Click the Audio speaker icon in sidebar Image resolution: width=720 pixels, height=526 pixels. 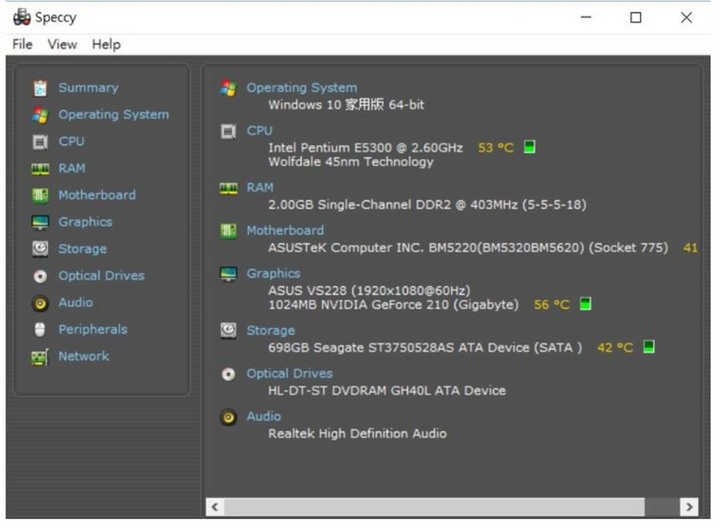40,303
